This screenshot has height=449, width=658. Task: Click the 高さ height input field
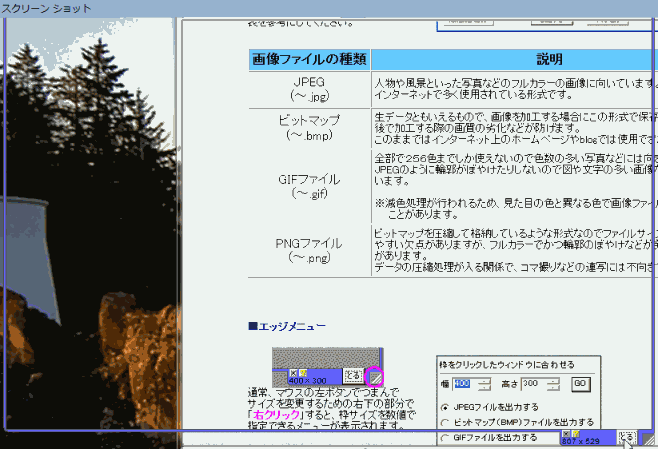click(x=535, y=384)
